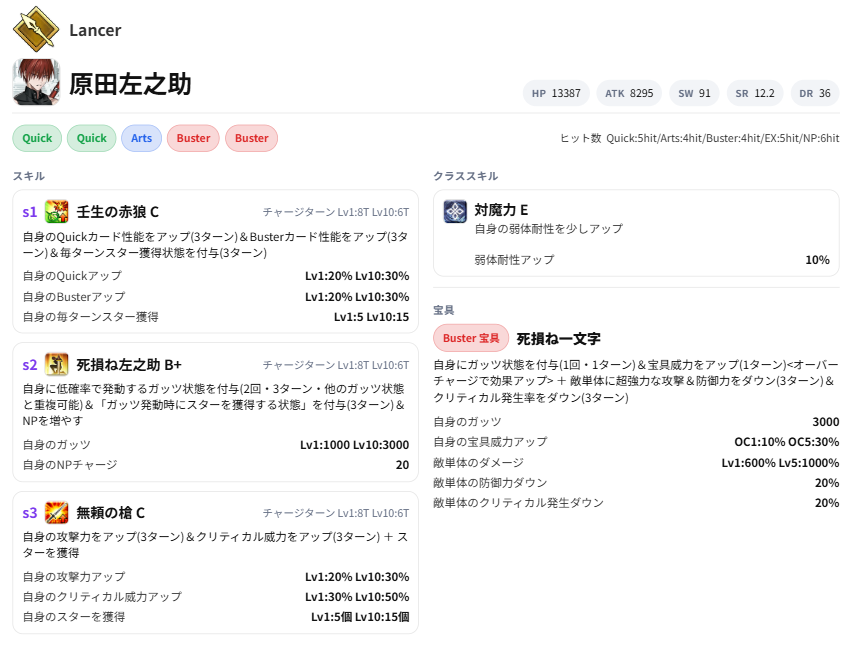Image resolution: width=858 pixels, height=648 pixels.
Task: Select the first Quick card chip
Action: coord(37,138)
